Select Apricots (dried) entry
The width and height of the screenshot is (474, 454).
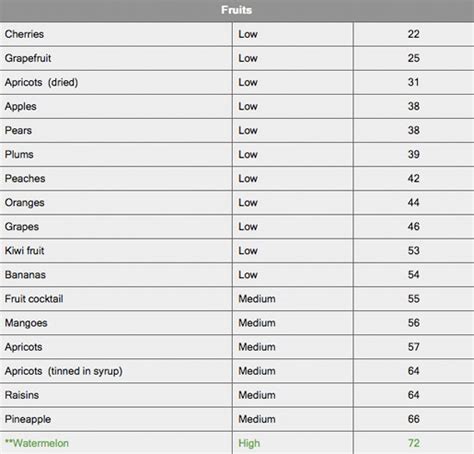(41, 82)
